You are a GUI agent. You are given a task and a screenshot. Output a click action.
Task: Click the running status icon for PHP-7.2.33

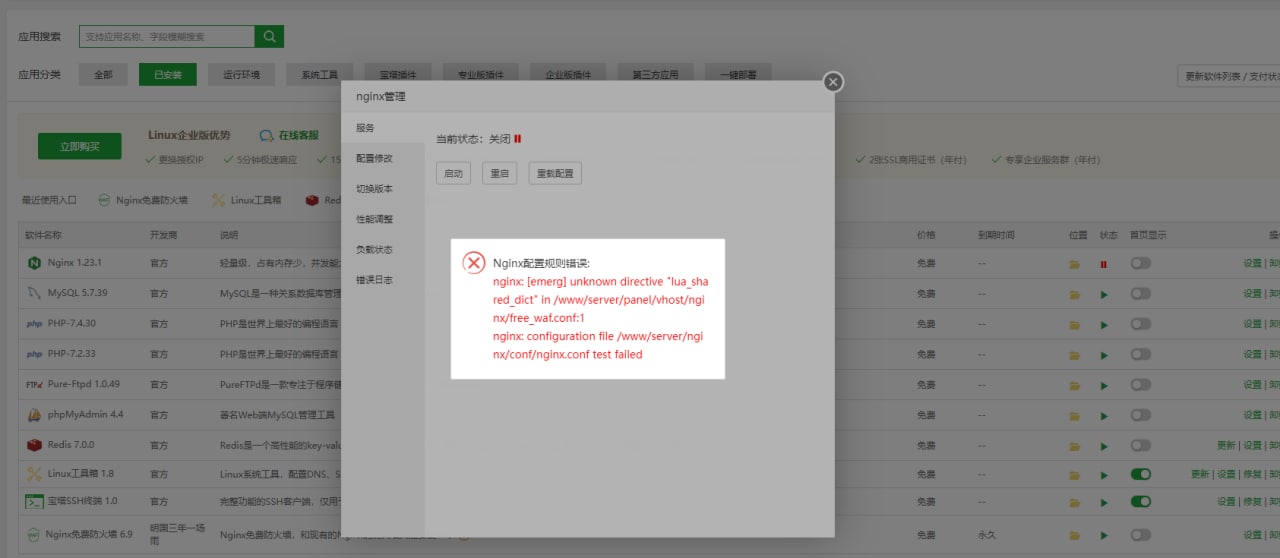coord(1104,354)
